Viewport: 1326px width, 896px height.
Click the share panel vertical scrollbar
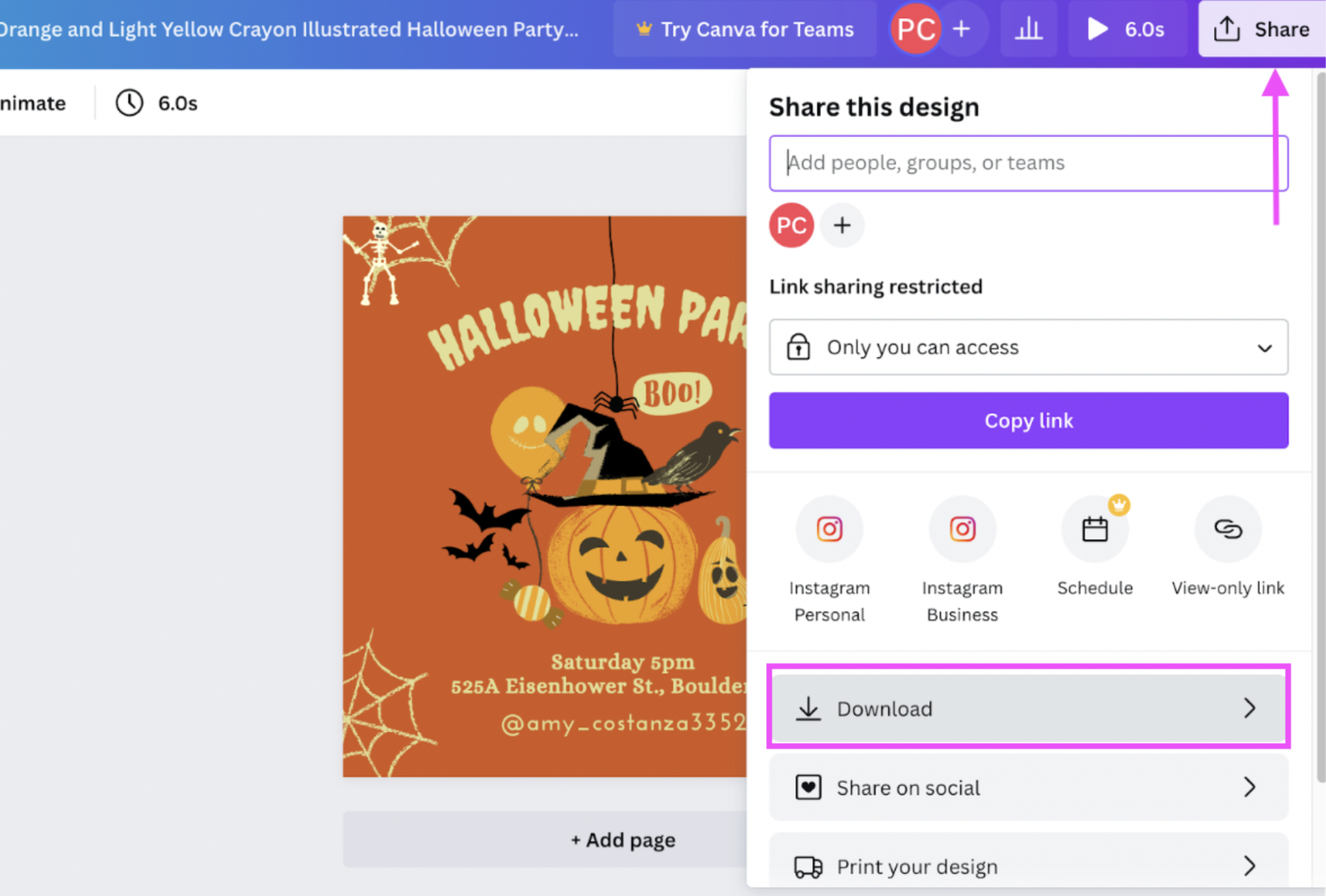pos(1321,427)
